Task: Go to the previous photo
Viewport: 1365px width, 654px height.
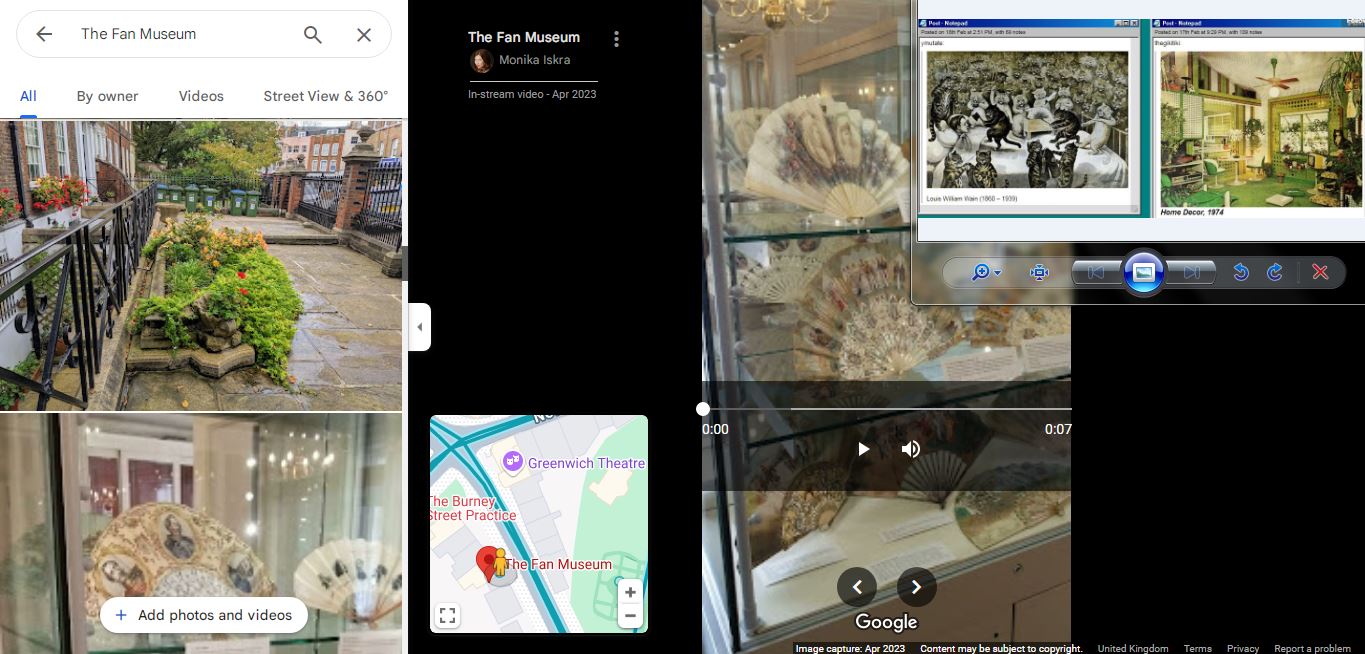Action: coord(857,587)
